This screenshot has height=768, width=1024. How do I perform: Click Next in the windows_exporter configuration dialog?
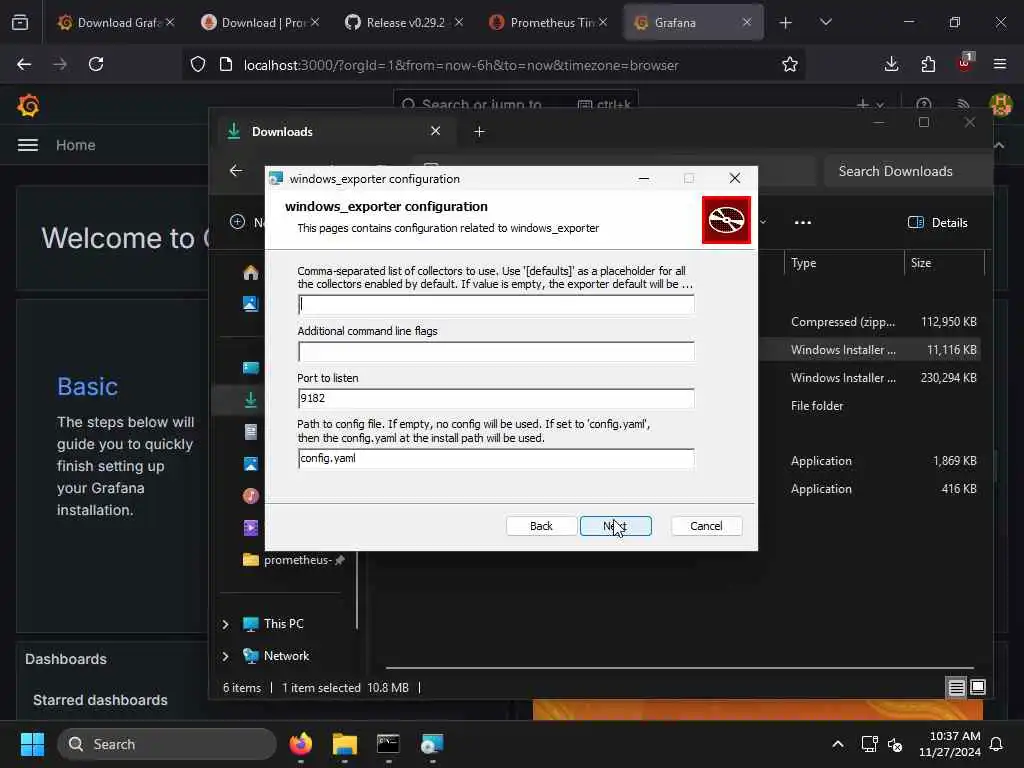(x=615, y=526)
